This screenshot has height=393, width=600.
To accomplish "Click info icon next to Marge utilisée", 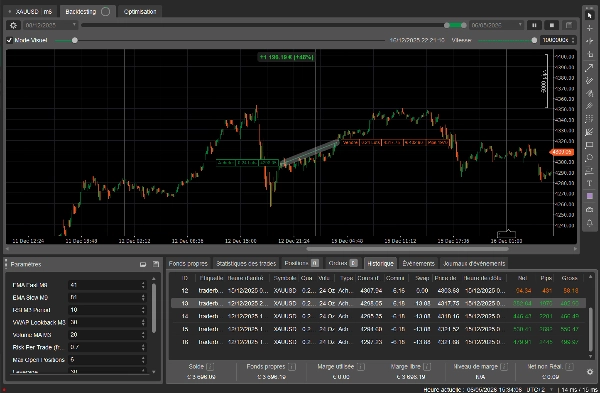I will pos(360,367).
